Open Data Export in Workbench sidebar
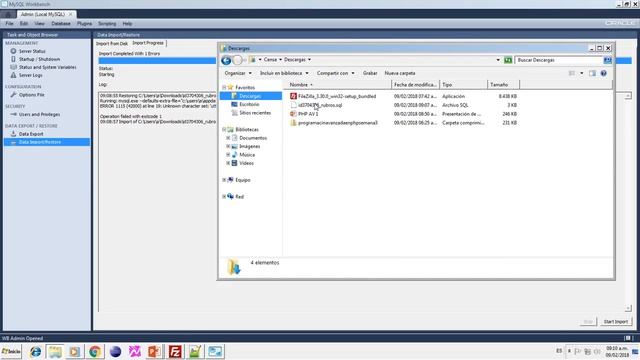This screenshot has height=360, width=640. [x=31, y=134]
